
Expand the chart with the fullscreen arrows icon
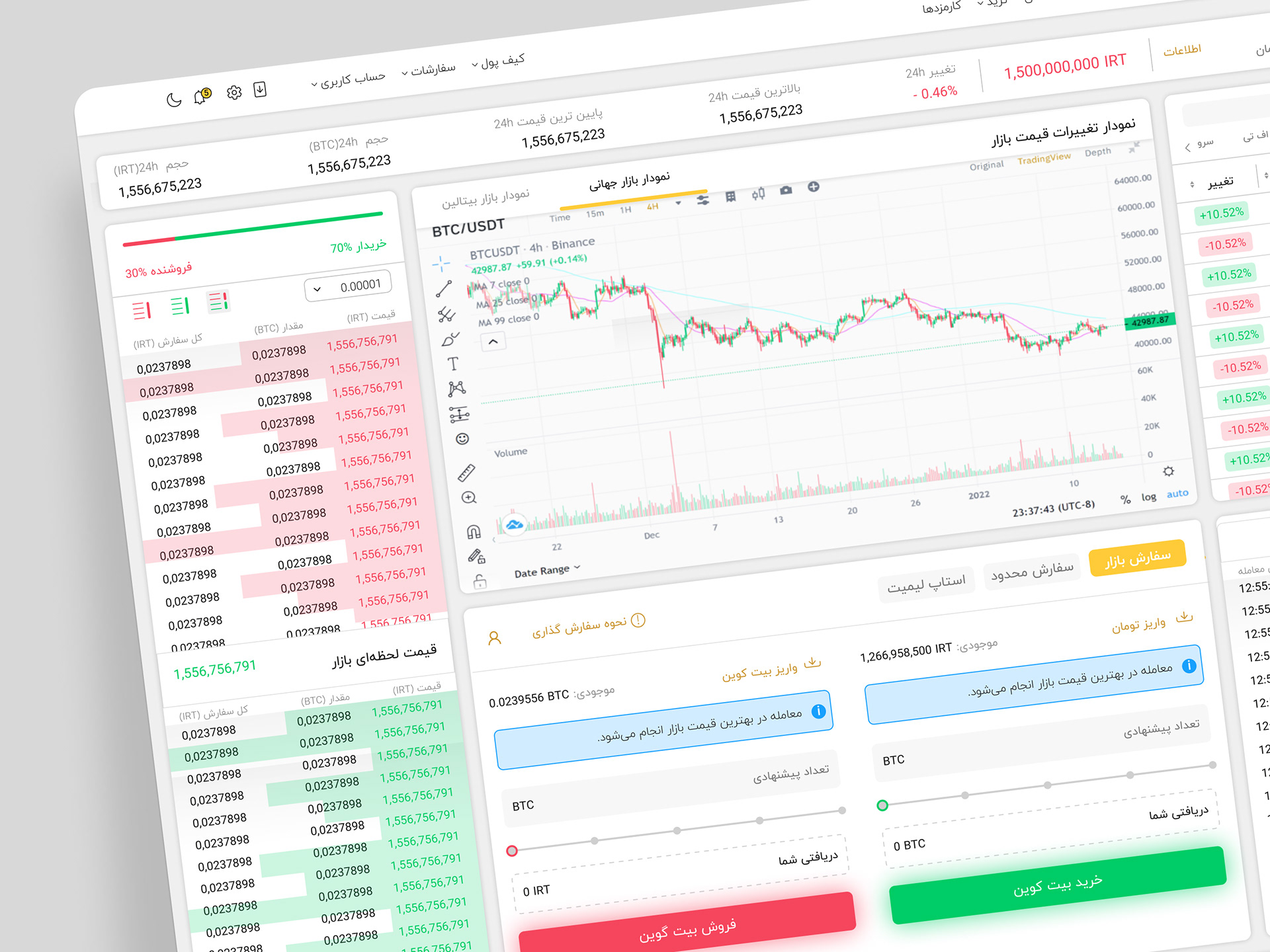(1134, 147)
